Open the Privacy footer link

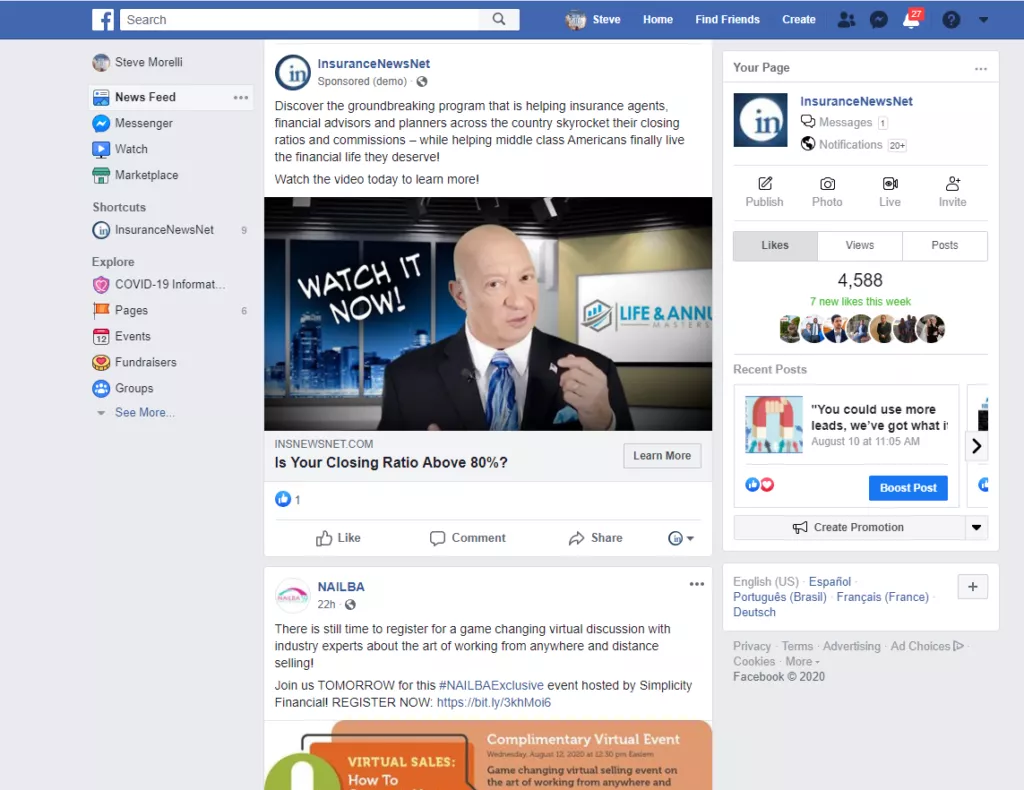click(752, 646)
